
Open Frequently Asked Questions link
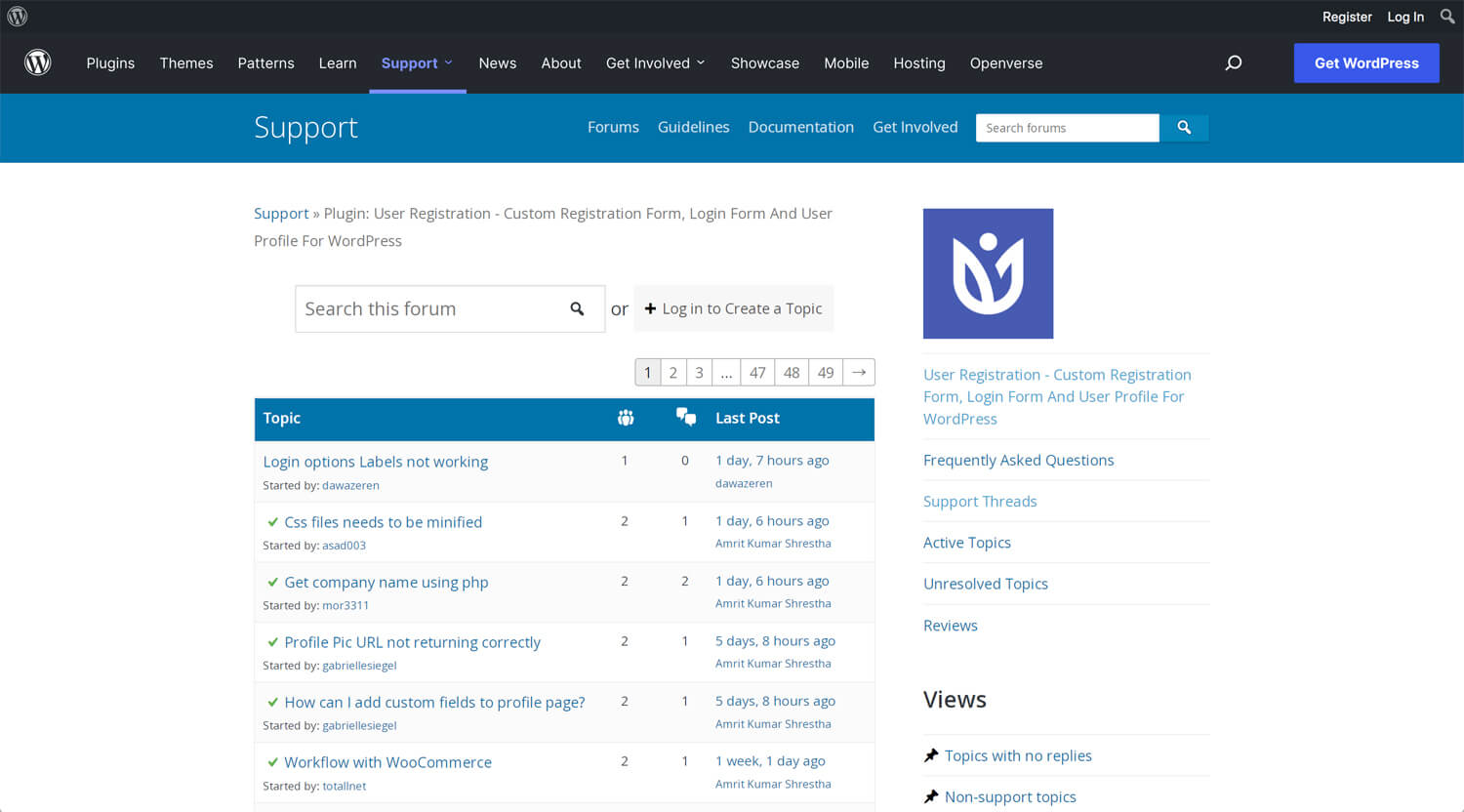[1019, 460]
